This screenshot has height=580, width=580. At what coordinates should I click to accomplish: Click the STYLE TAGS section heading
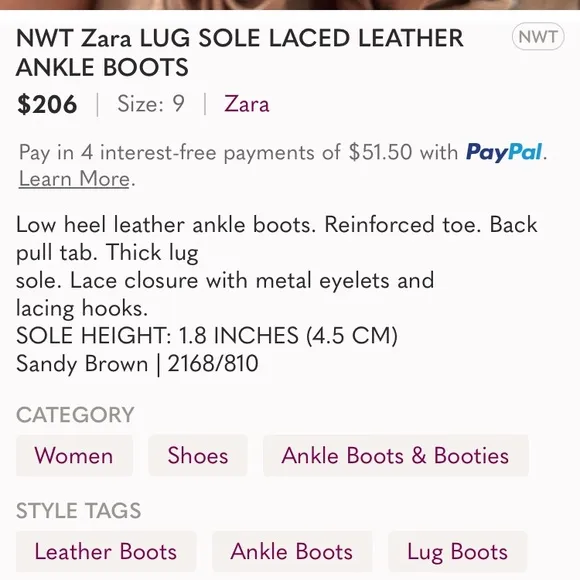(x=78, y=510)
